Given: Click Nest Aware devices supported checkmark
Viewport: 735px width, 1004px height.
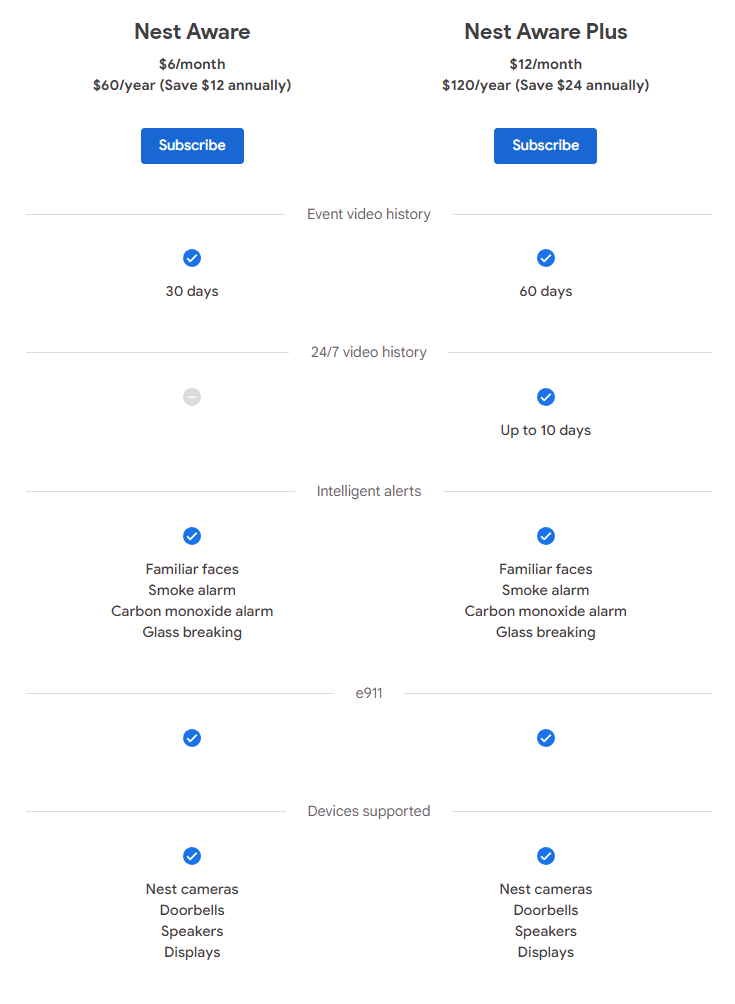Looking at the screenshot, I should pyautogui.click(x=192, y=856).
